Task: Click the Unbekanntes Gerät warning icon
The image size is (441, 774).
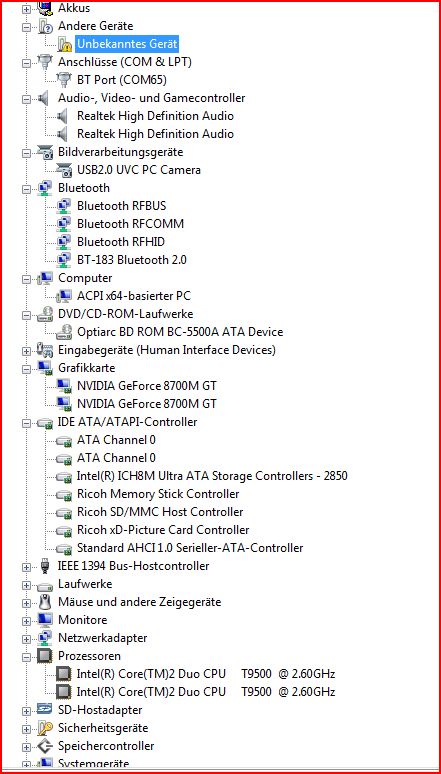Action: click(x=64, y=44)
